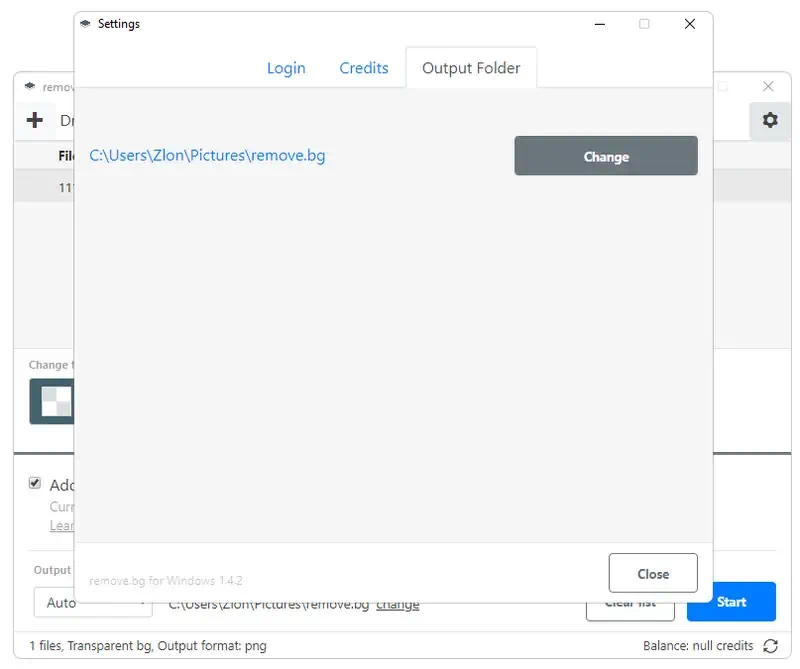Click the plus add-files icon
800x669 pixels.
35,120
